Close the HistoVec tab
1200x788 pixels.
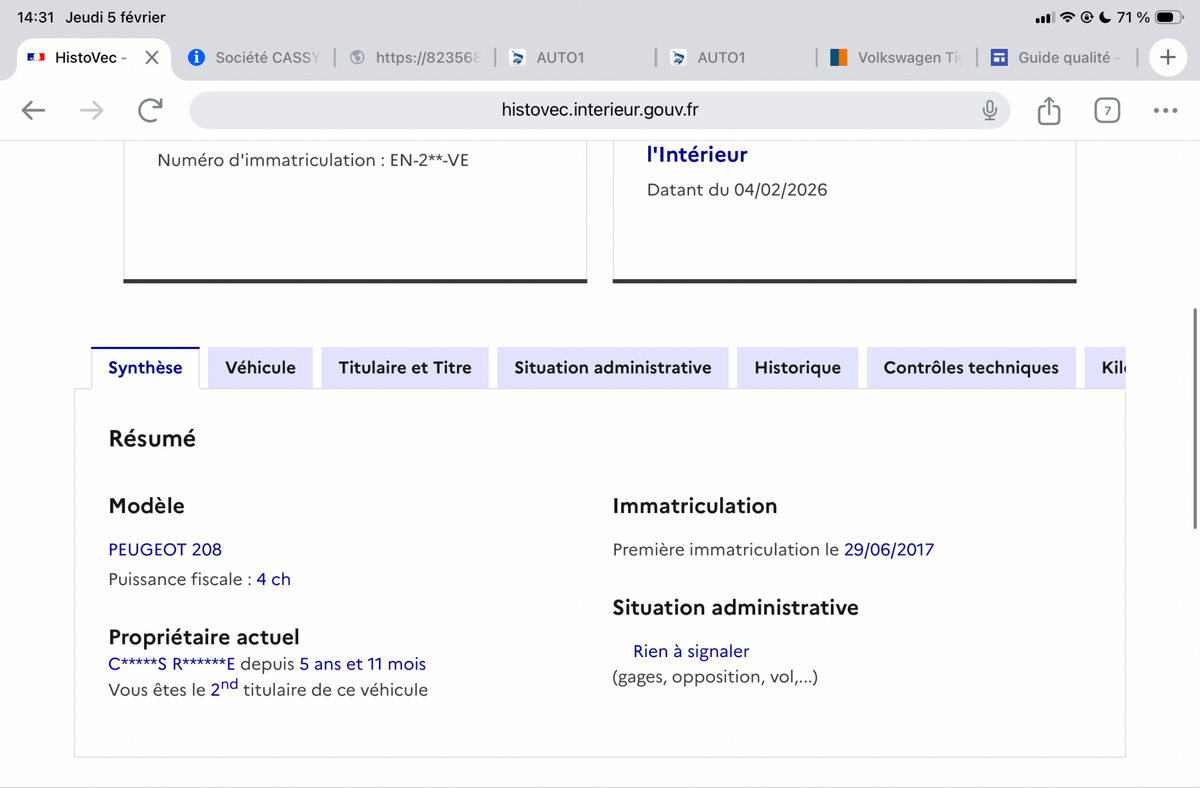(x=151, y=58)
